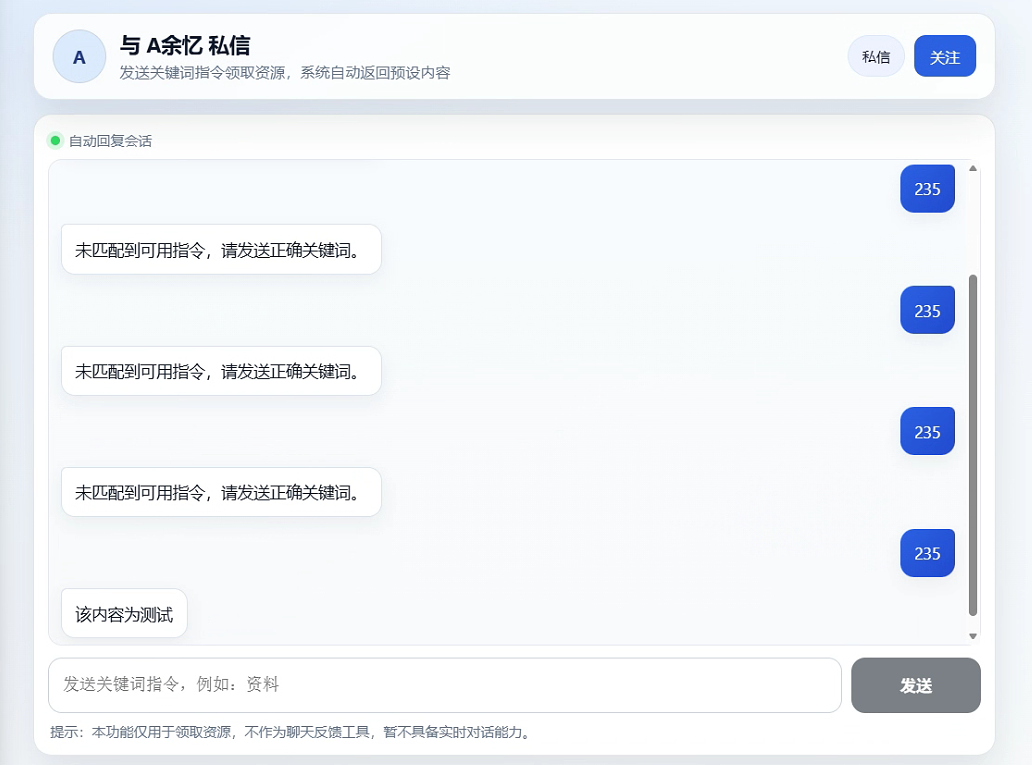Image resolution: width=1032 pixels, height=765 pixels.
Task: Click the "与 A余忆 私信" header title
Action: [x=185, y=45]
